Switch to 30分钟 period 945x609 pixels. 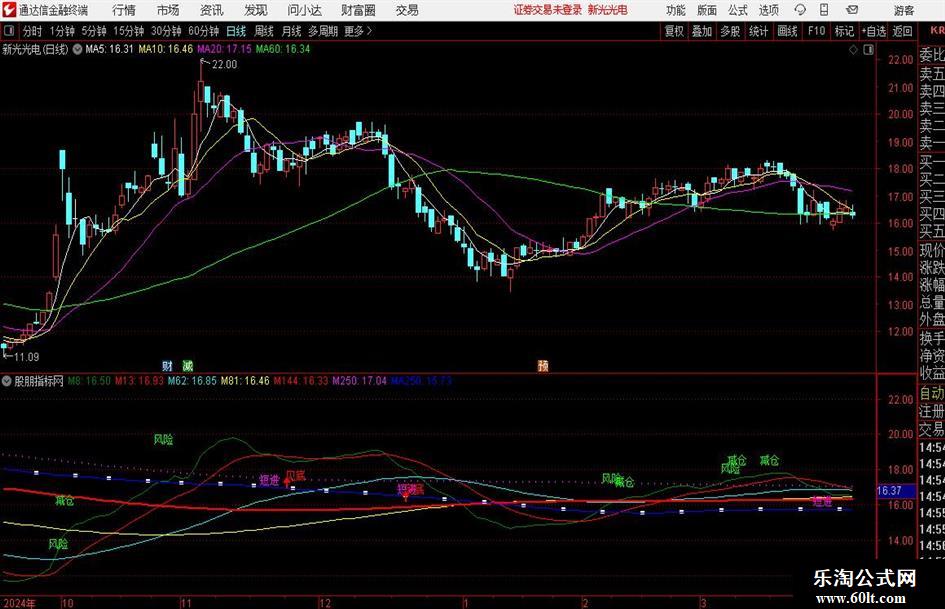pyautogui.click(x=166, y=31)
